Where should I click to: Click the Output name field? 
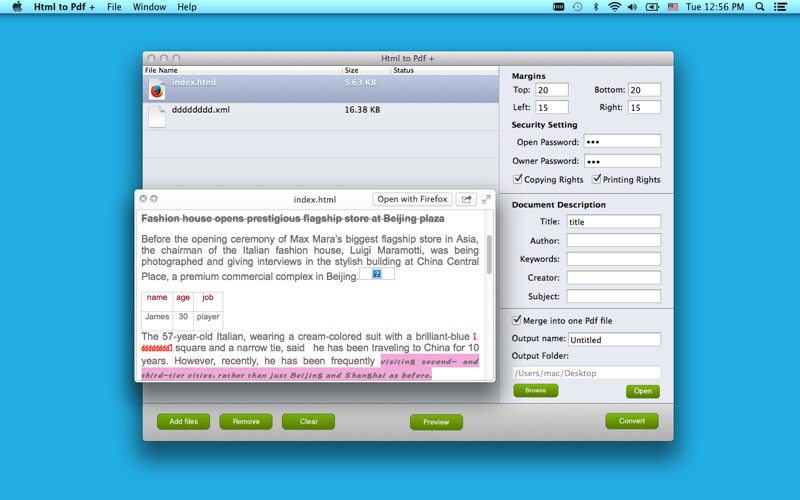click(614, 339)
